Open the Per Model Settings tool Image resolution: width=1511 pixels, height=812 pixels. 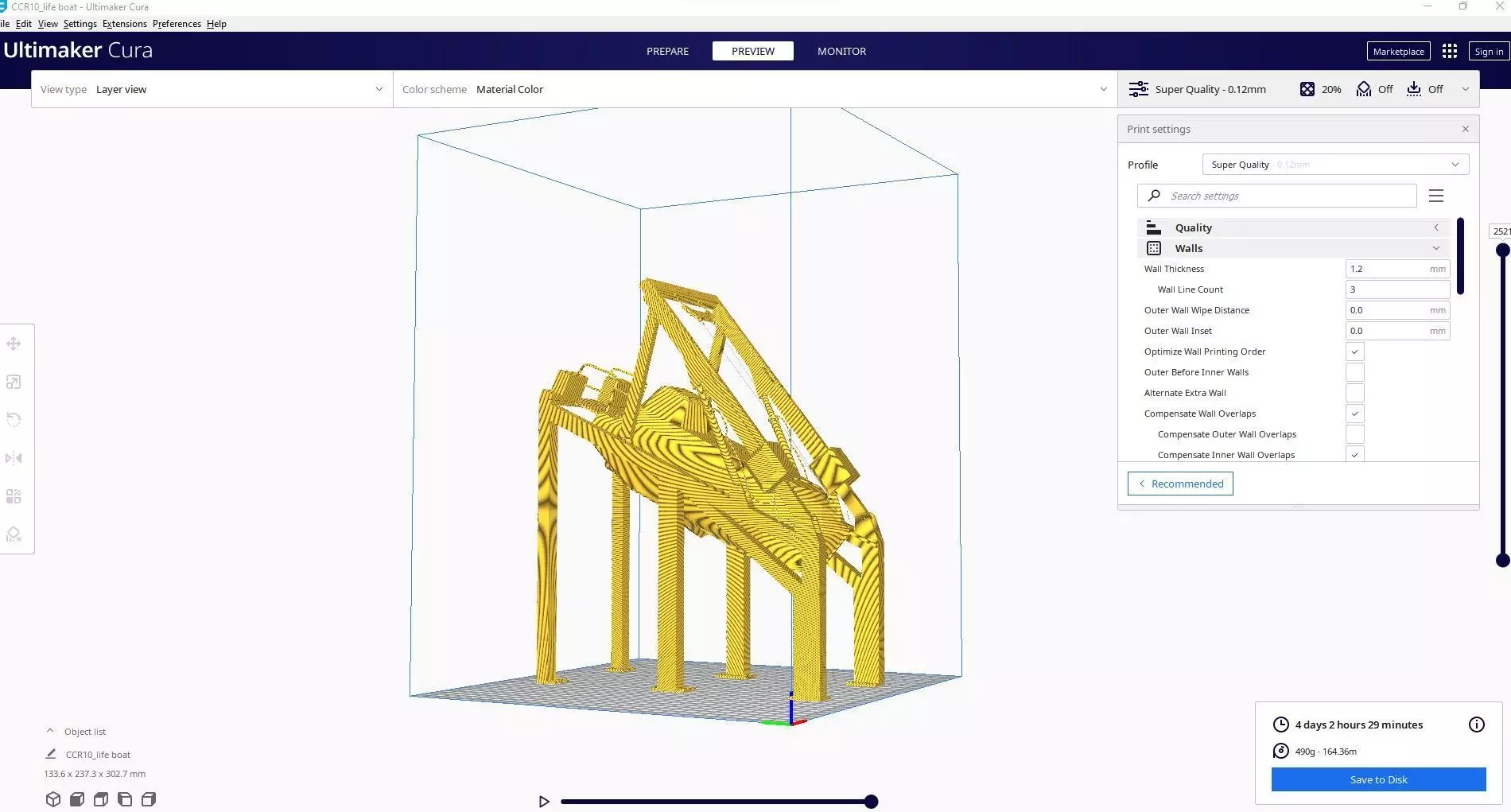pyautogui.click(x=14, y=496)
